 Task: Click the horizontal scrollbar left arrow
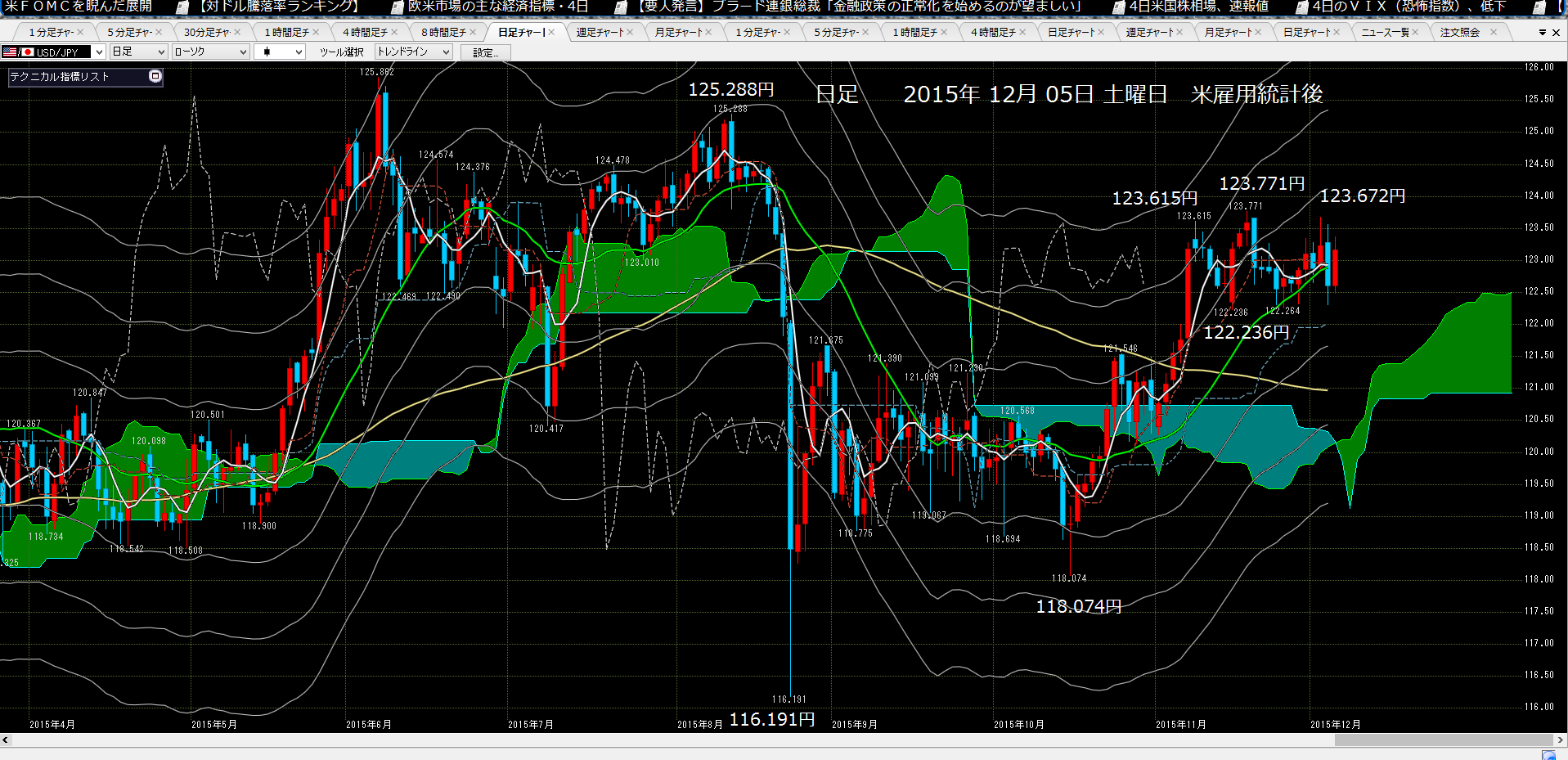pyautogui.click(x=6, y=740)
